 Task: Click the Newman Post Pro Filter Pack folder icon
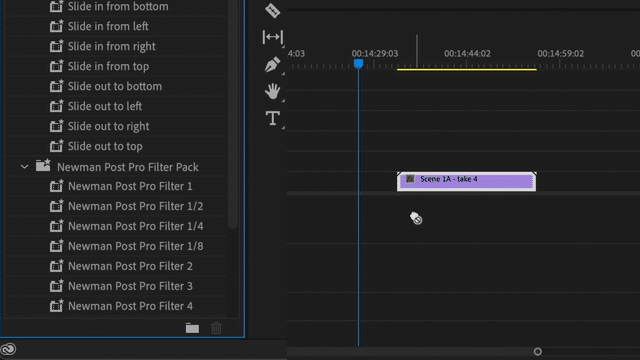[43, 166]
